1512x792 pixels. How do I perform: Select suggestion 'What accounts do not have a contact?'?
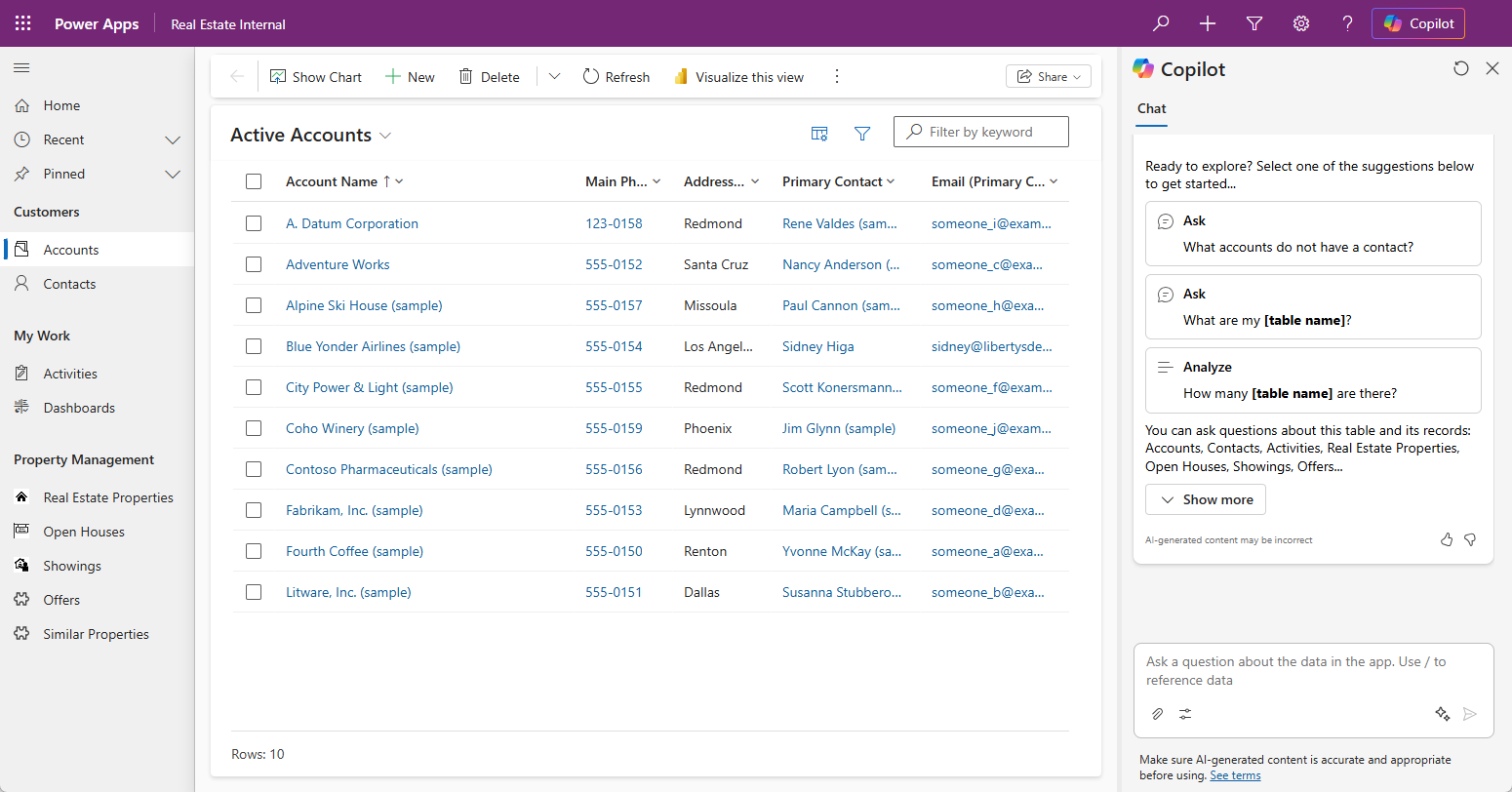pyautogui.click(x=1313, y=233)
